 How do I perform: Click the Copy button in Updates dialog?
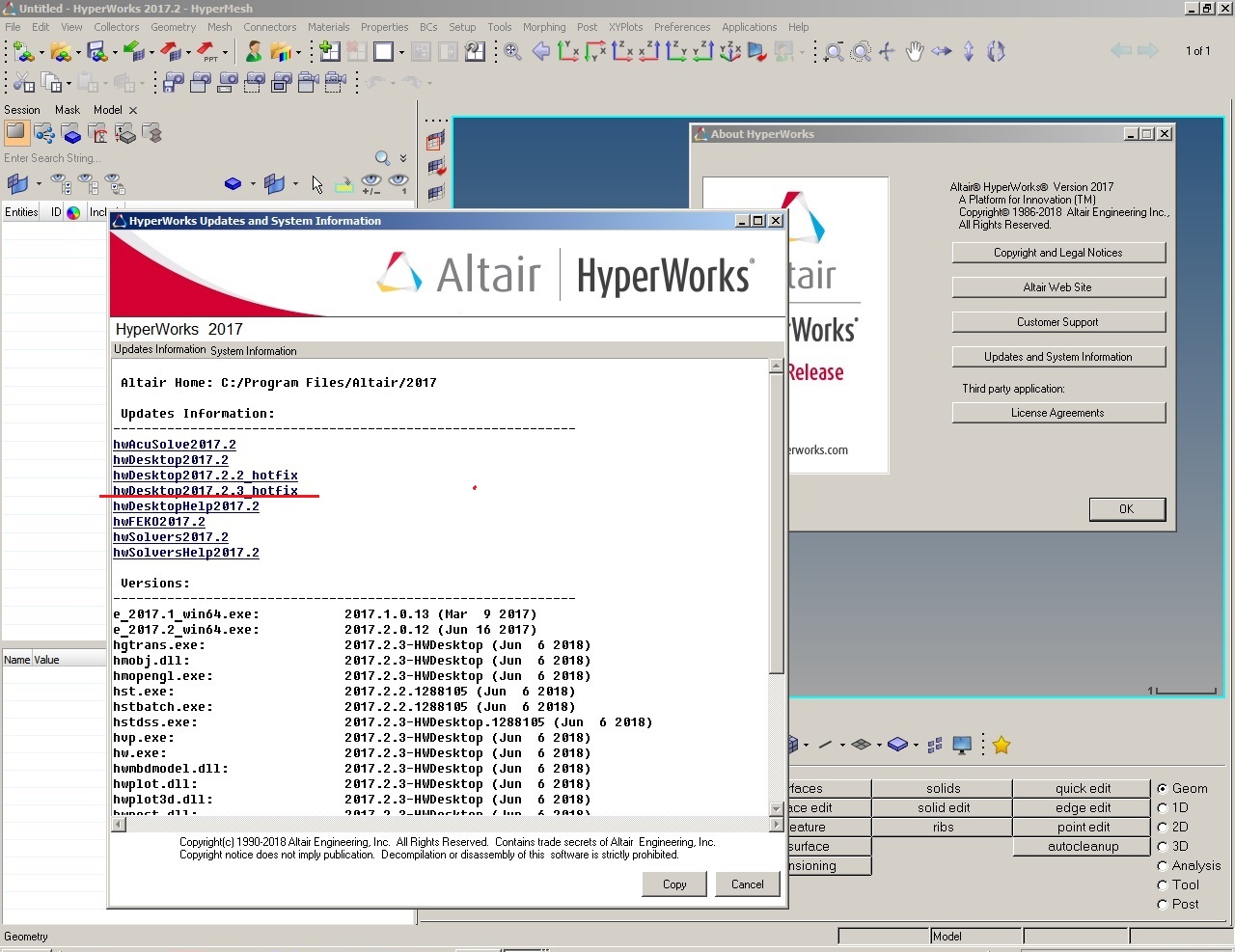point(674,884)
